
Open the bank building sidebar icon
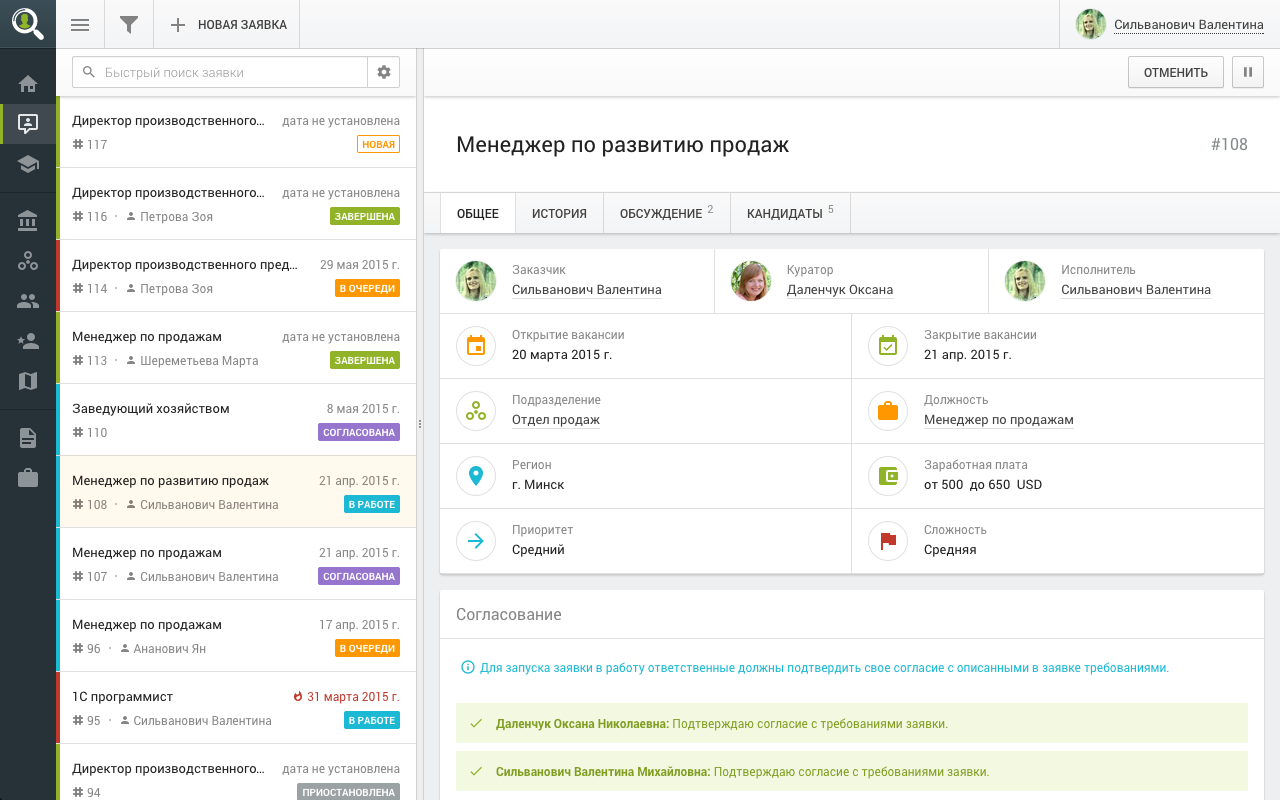click(28, 221)
